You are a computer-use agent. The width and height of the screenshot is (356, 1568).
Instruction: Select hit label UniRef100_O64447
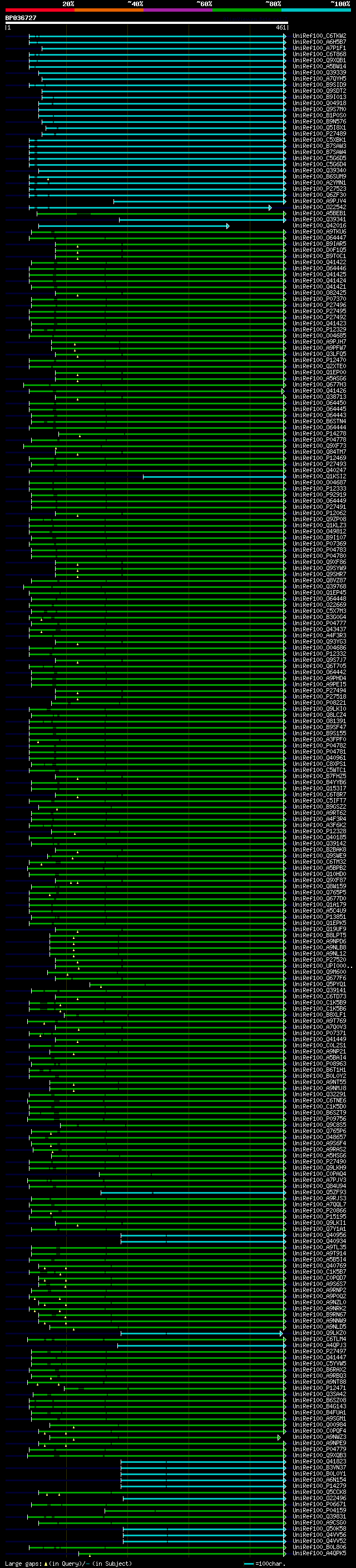(319, 238)
